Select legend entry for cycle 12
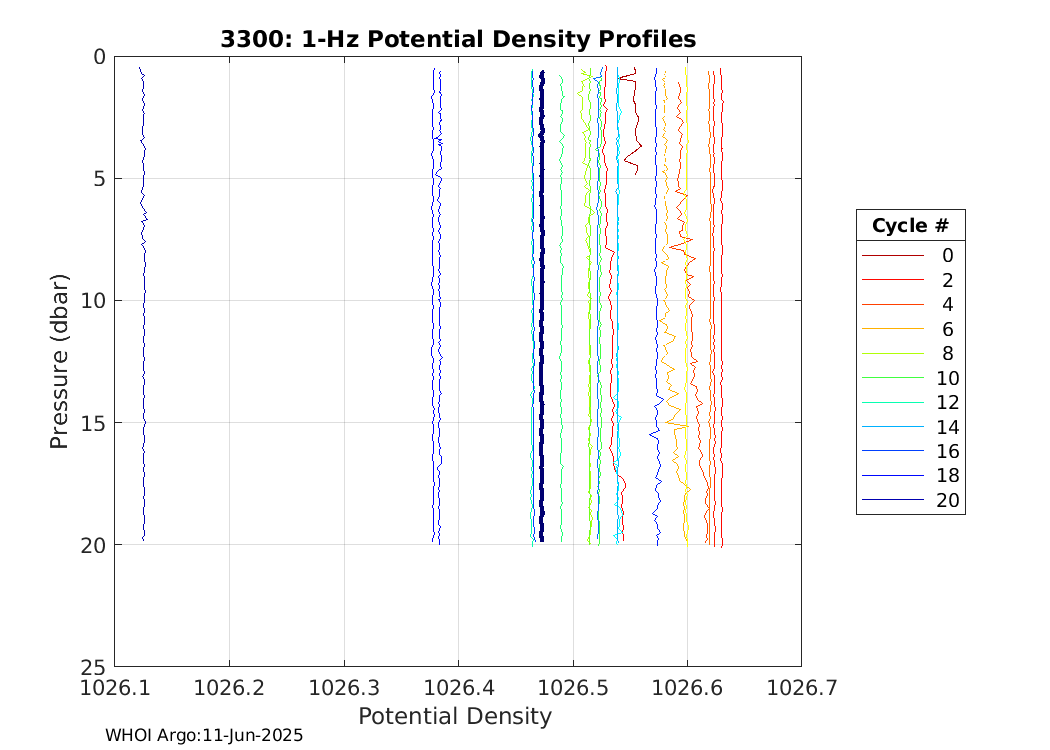Viewport: 1050px width, 750px height. [x=910, y=402]
